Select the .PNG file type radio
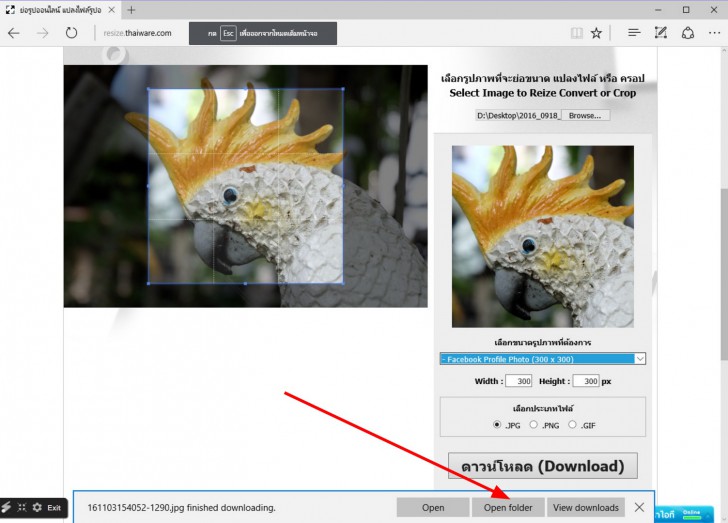 pyautogui.click(x=533, y=425)
